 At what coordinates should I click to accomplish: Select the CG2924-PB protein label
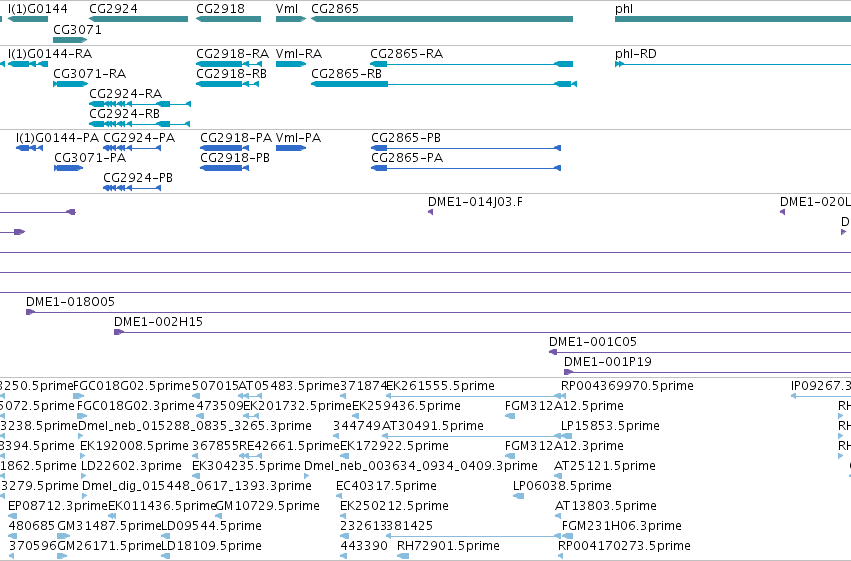tap(138, 178)
